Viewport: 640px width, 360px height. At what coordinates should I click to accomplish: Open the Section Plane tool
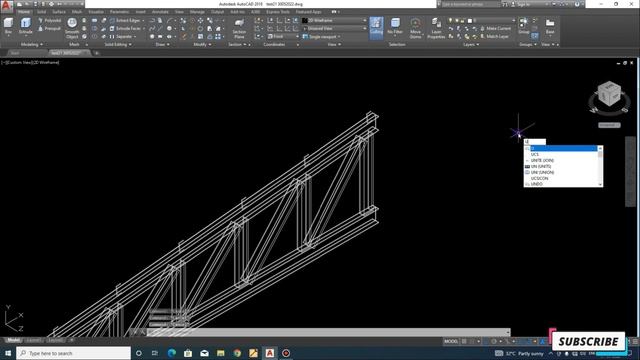[239, 28]
